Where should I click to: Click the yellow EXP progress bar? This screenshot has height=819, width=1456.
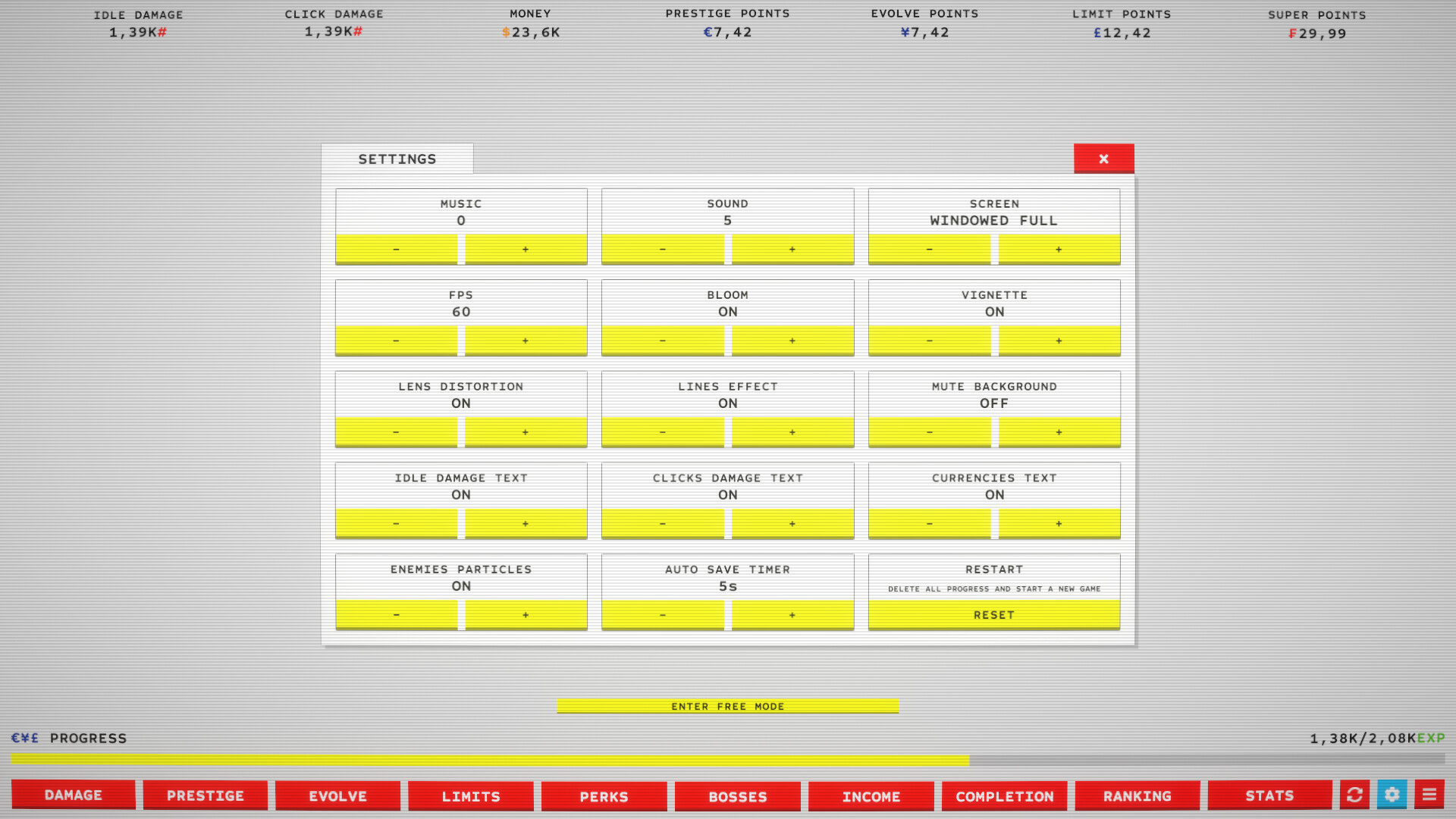click(x=490, y=760)
